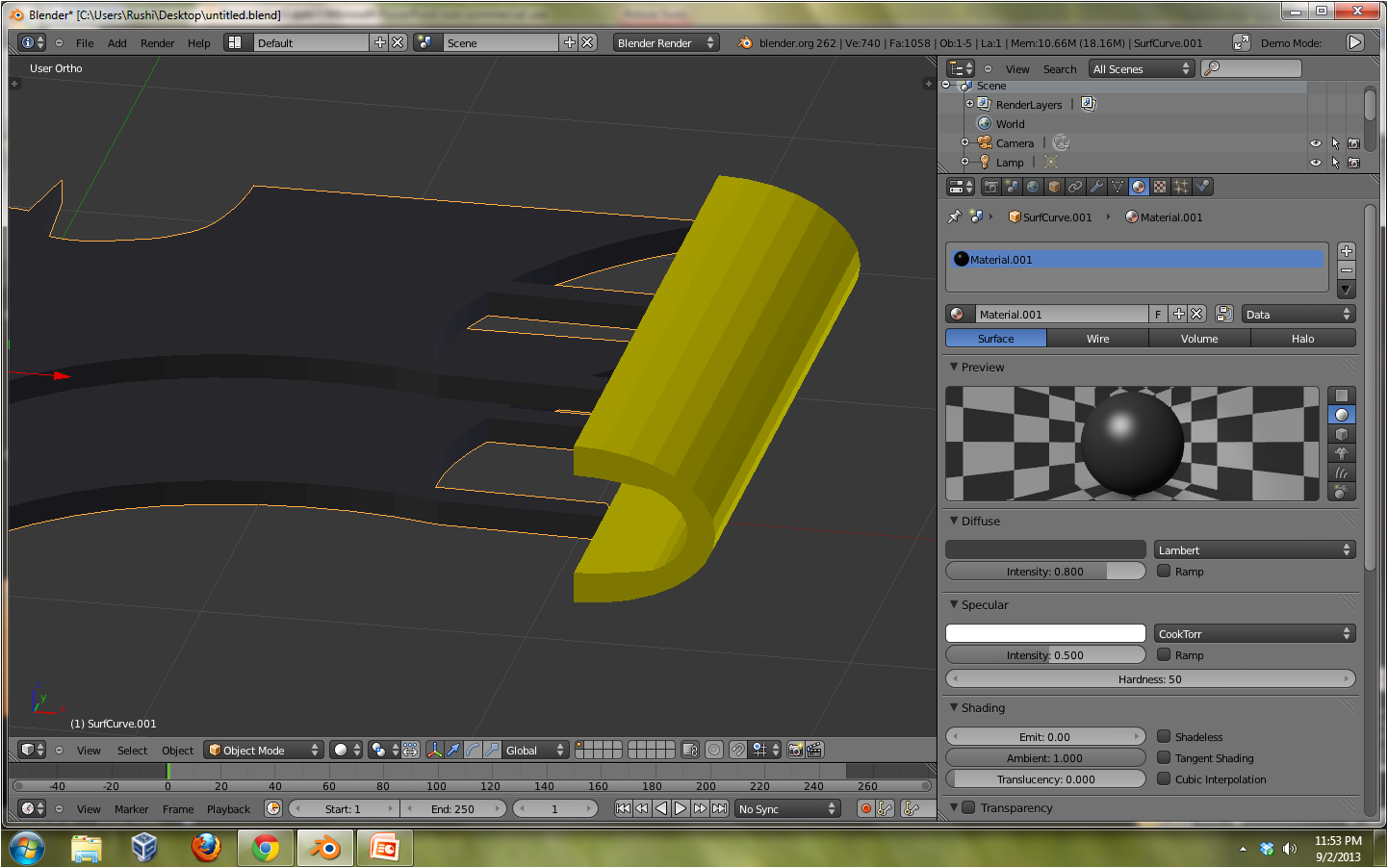
Task: Open the Texture properties tab (checker icon)
Action: coord(1160,187)
